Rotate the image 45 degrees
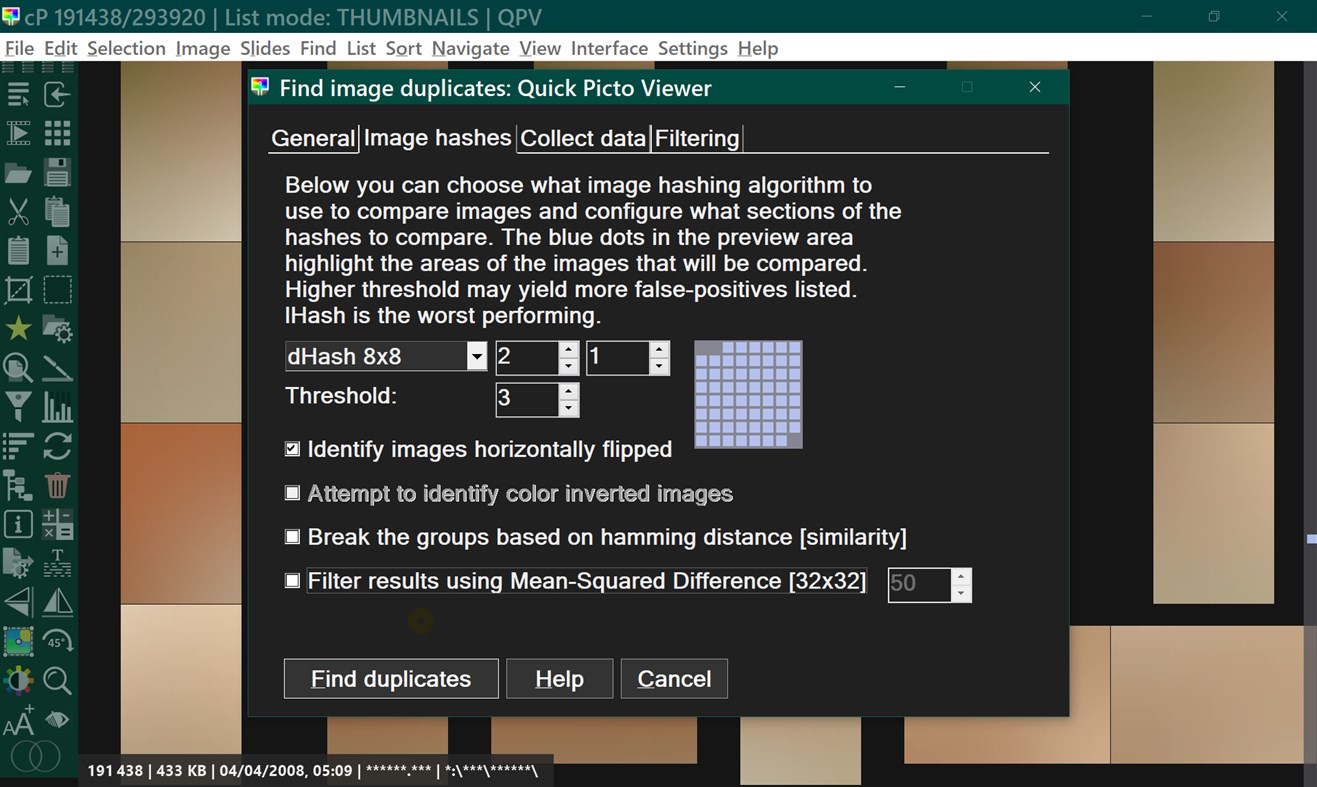The height and width of the screenshot is (787, 1317). click(57, 640)
